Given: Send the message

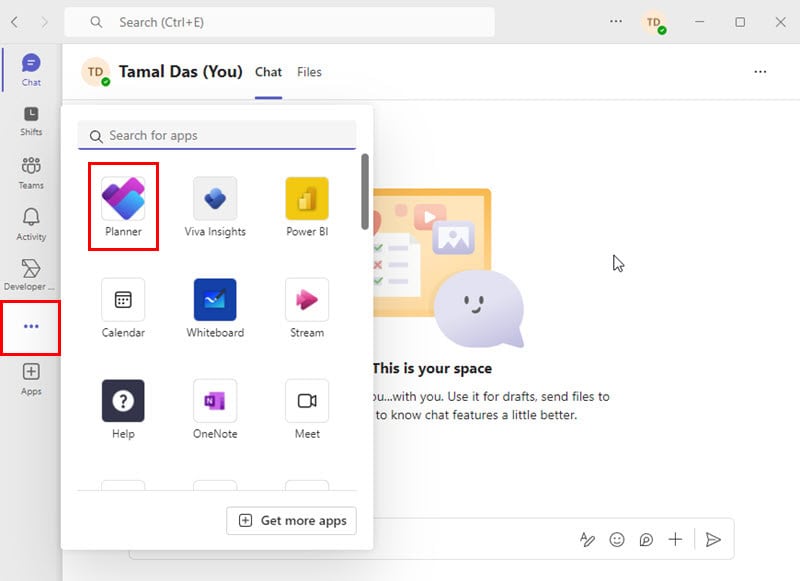Looking at the screenshot, I should point(713,539).
